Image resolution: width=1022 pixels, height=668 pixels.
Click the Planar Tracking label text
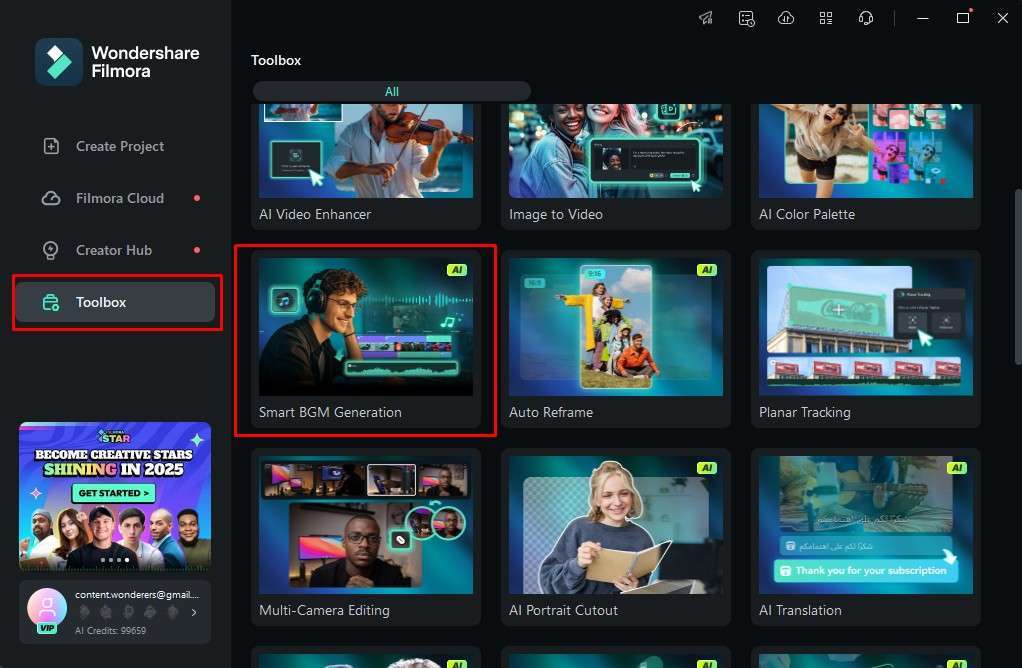pyautogui.click(x=804, y=413)
